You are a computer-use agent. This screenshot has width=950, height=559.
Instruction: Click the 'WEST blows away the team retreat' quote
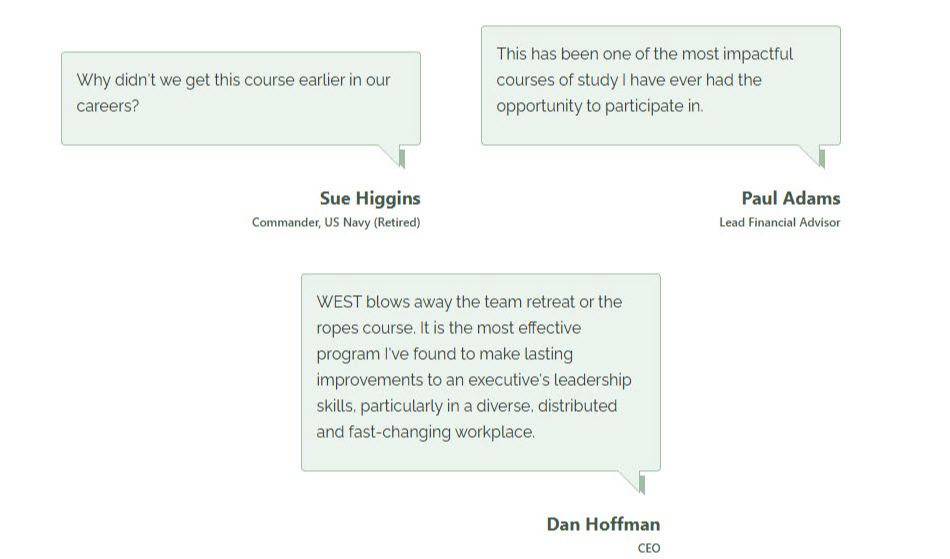tap(480, 372)
